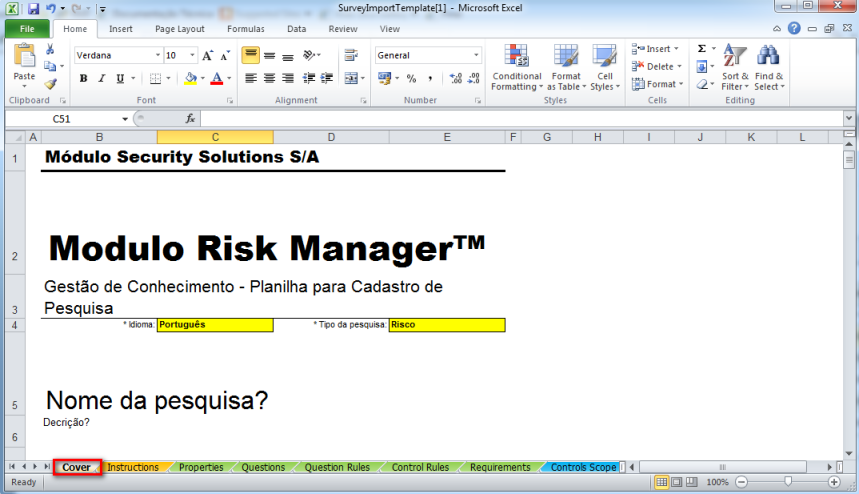Toggle Center text alignment

(x=270, y=78)
